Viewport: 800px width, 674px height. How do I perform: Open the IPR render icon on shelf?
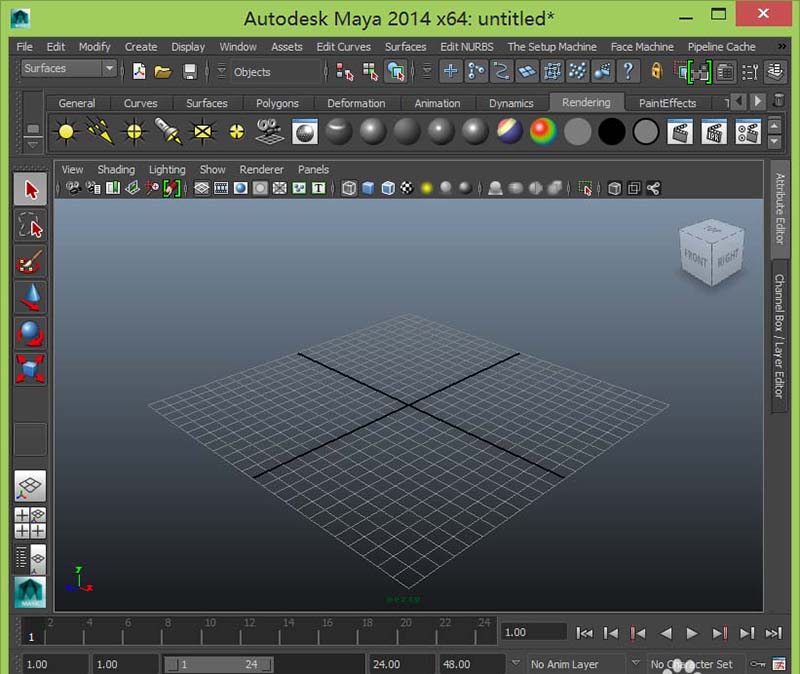click(714, 132)
